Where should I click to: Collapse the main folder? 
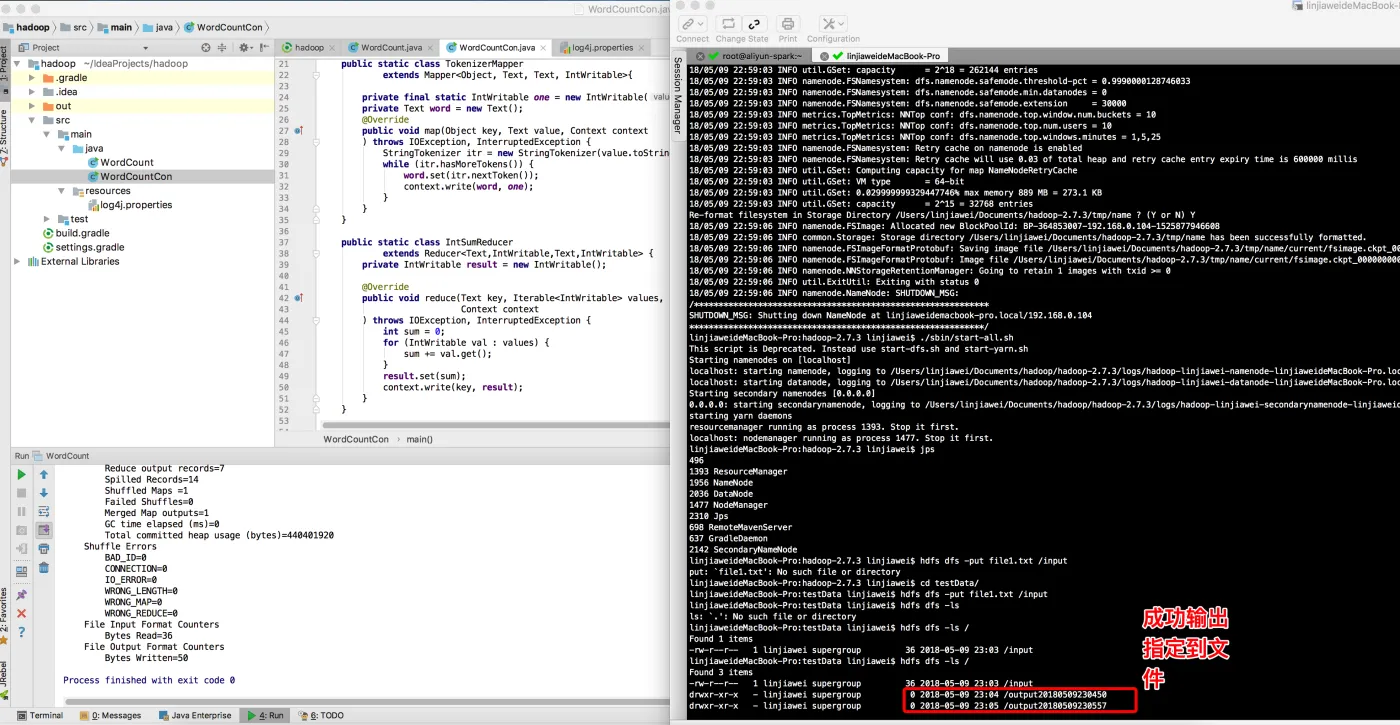coord(47,134)
